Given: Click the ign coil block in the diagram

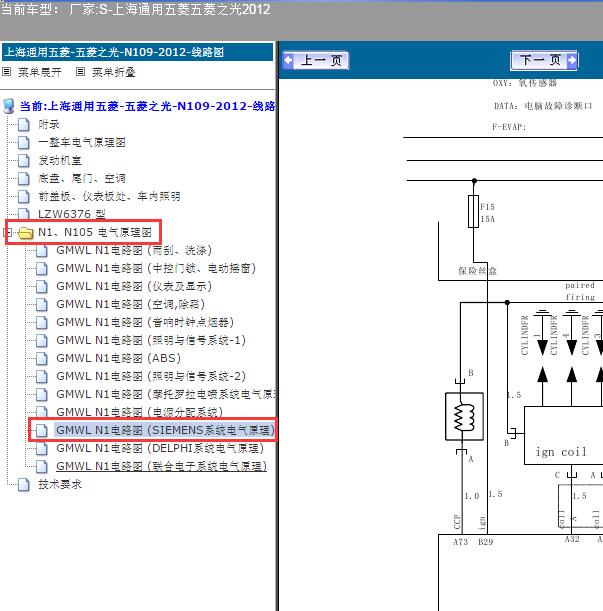Looking at the screenshot, I should 563,436.
